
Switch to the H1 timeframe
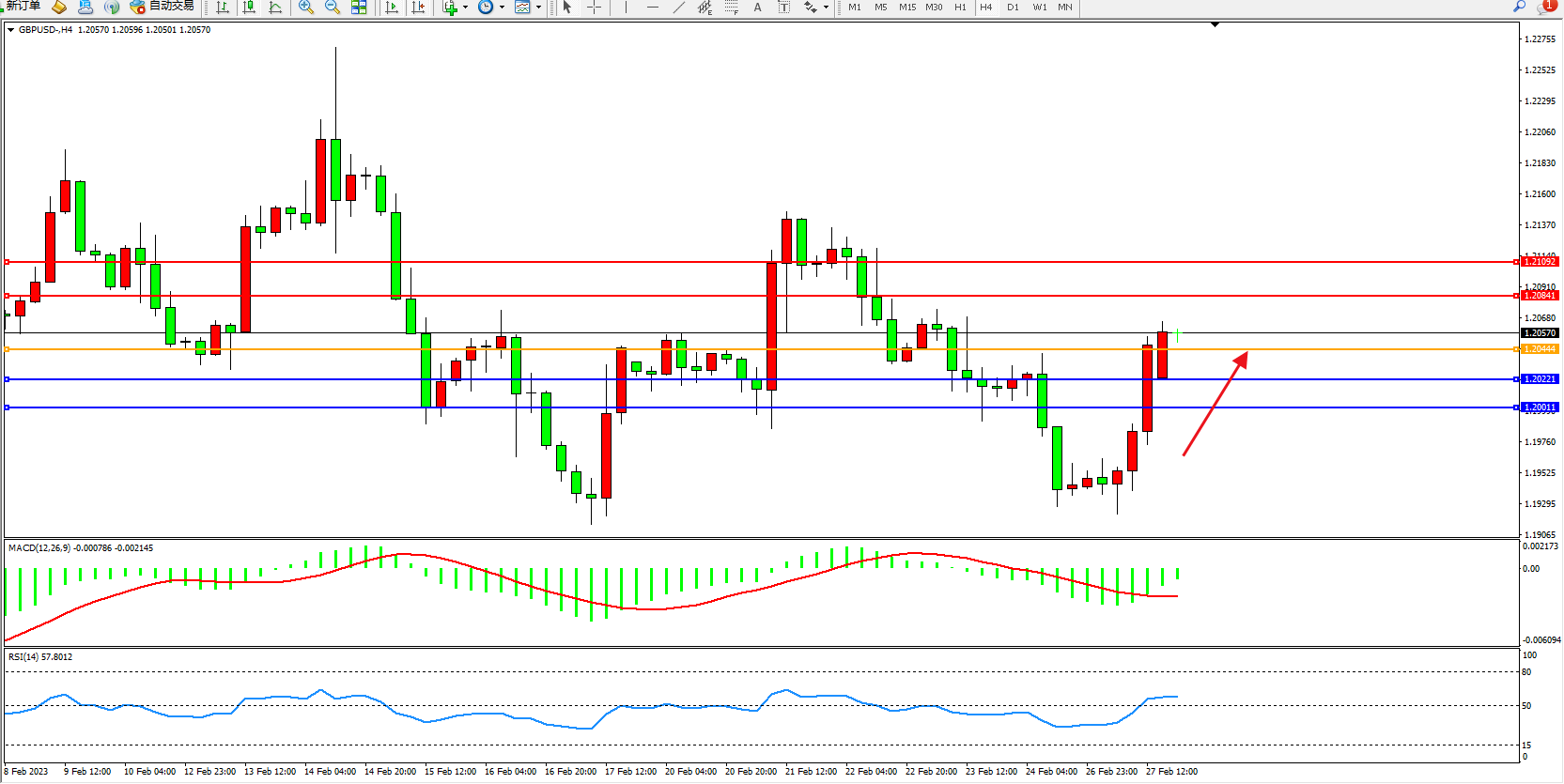click(x=960, y=8)
